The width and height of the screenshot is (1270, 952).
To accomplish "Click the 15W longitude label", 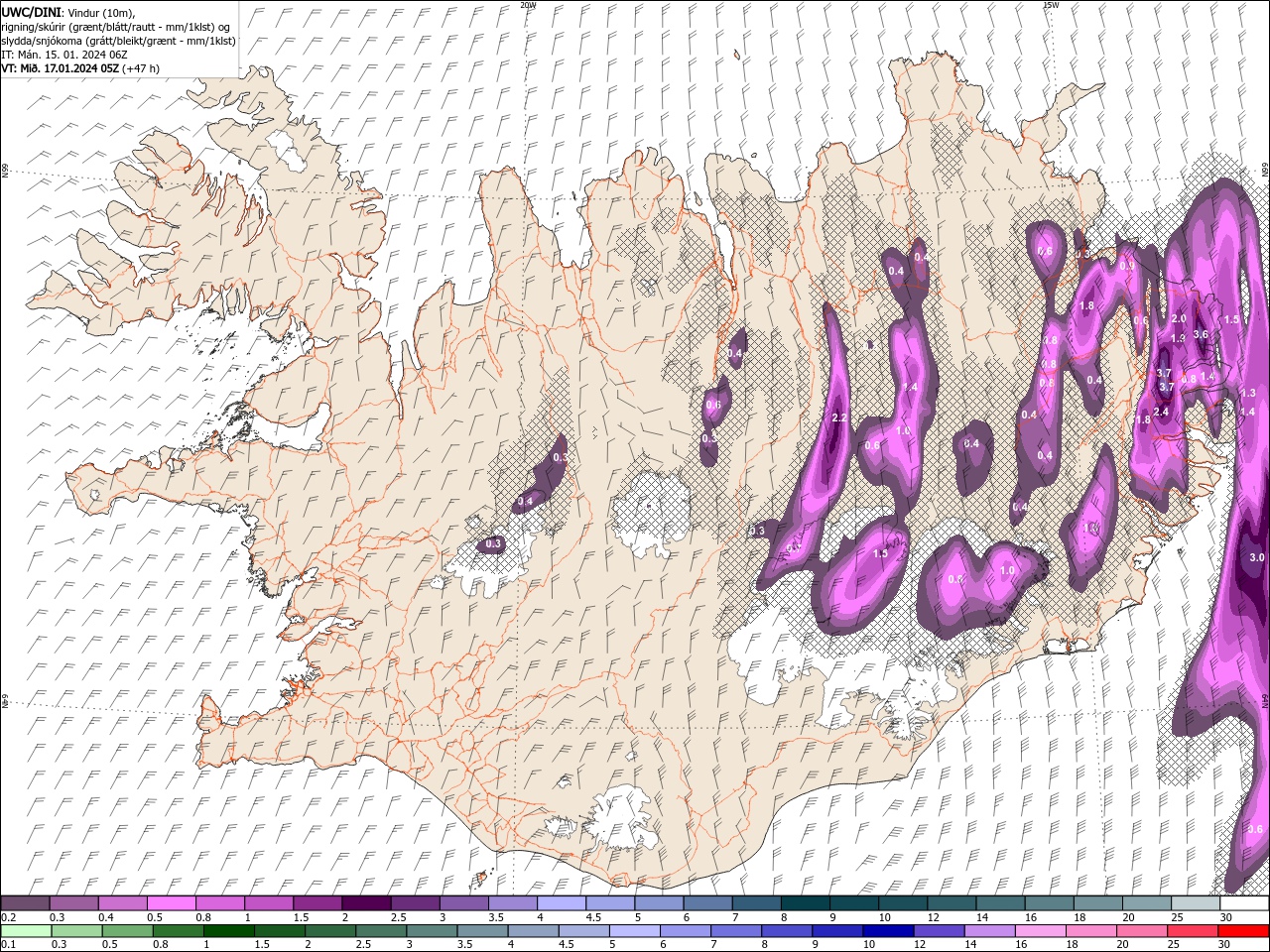I will [x=1050, y=5].
